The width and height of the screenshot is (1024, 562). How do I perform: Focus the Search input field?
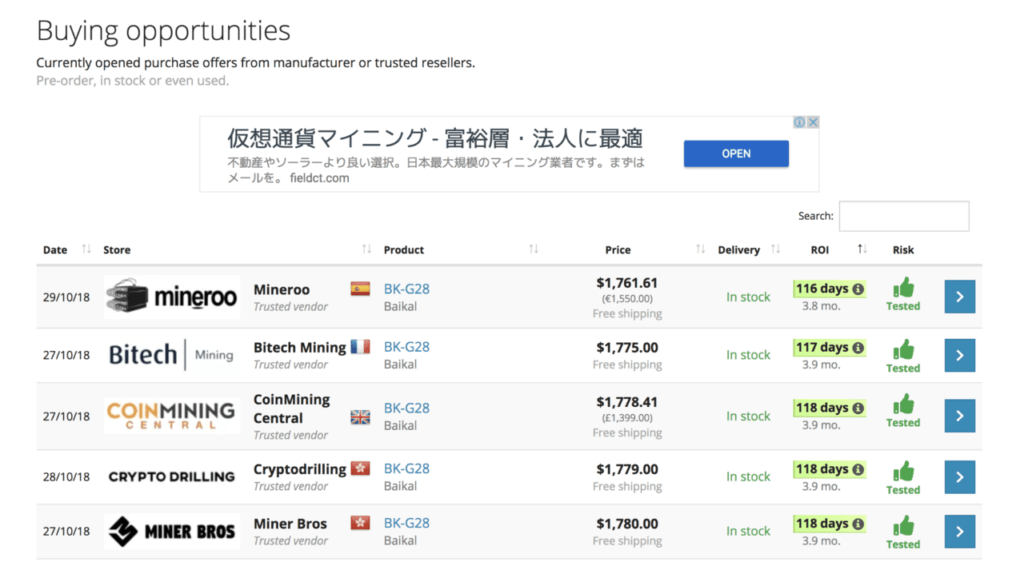click(904, 216)
